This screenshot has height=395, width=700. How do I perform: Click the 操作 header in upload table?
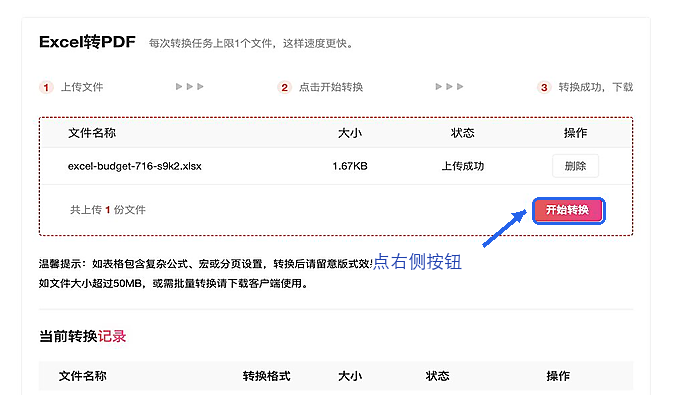575,133
